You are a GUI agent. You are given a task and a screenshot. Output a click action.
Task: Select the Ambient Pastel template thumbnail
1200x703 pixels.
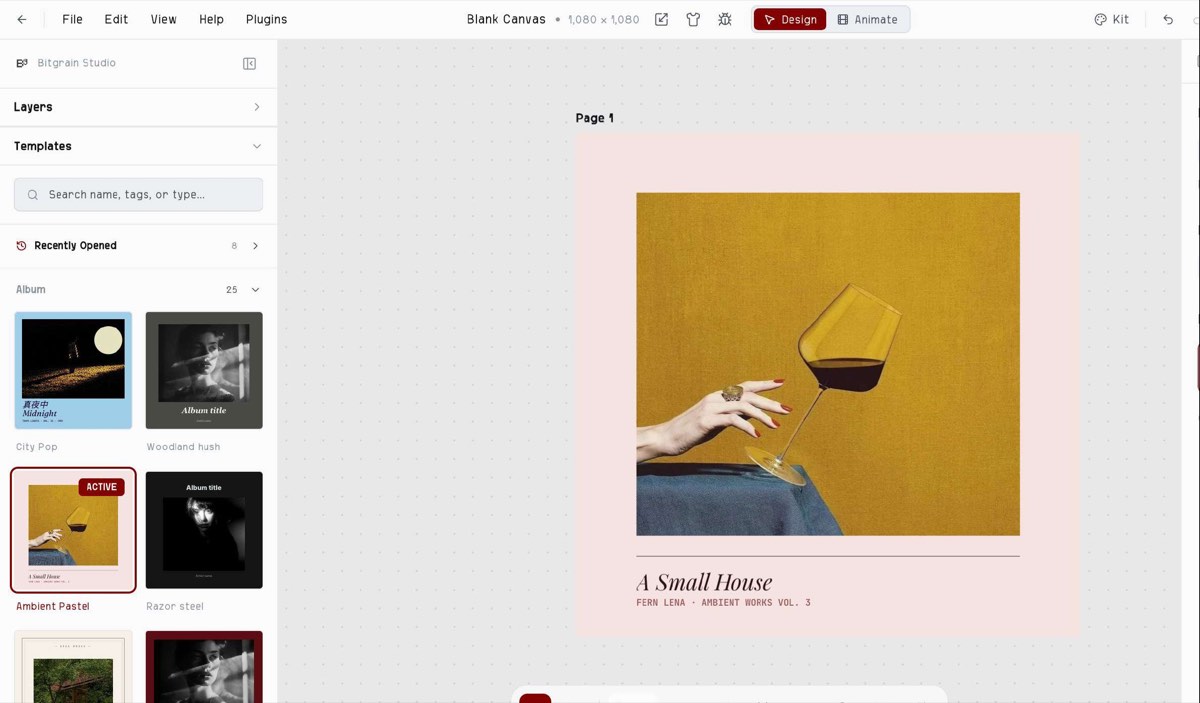pos(73,530)
